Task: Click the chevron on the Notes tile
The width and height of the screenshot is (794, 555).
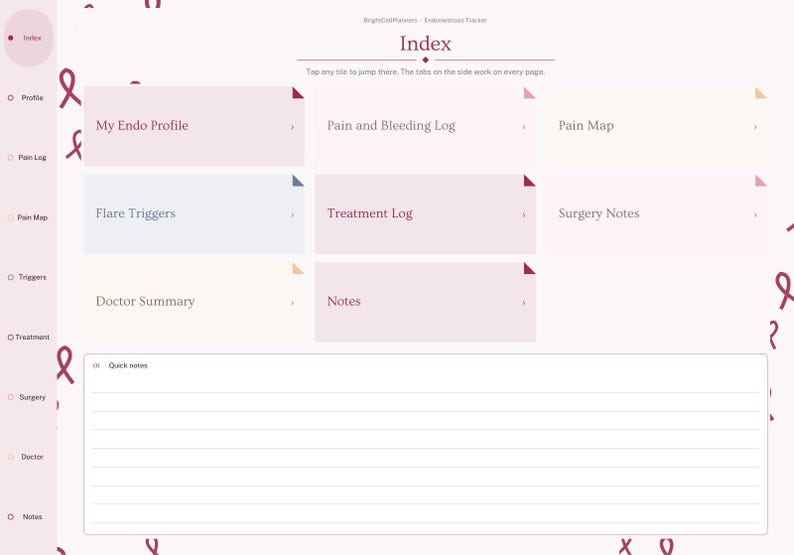Action: (x=524, y=303)
